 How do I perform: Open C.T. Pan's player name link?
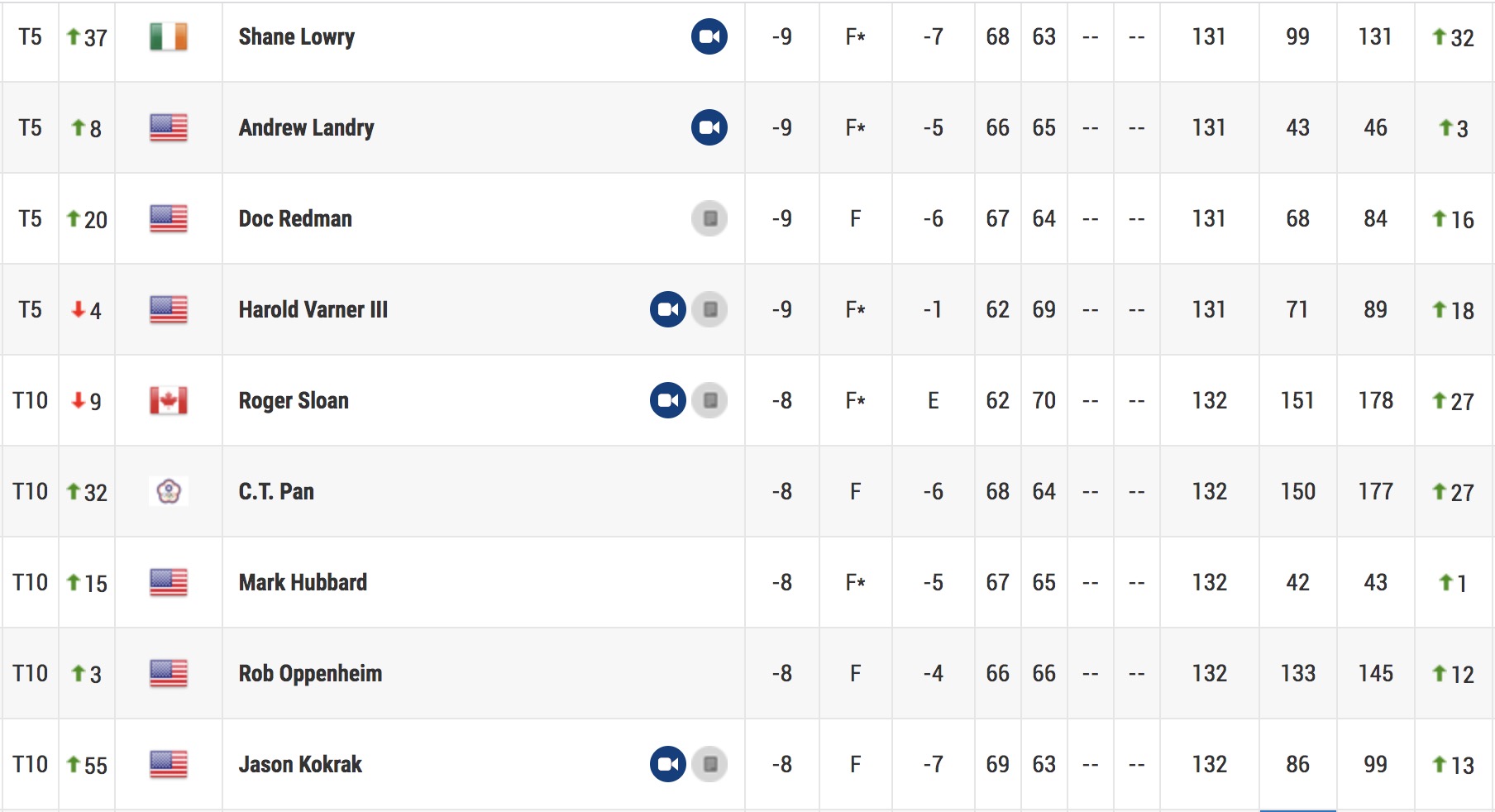tap(276, 491)
